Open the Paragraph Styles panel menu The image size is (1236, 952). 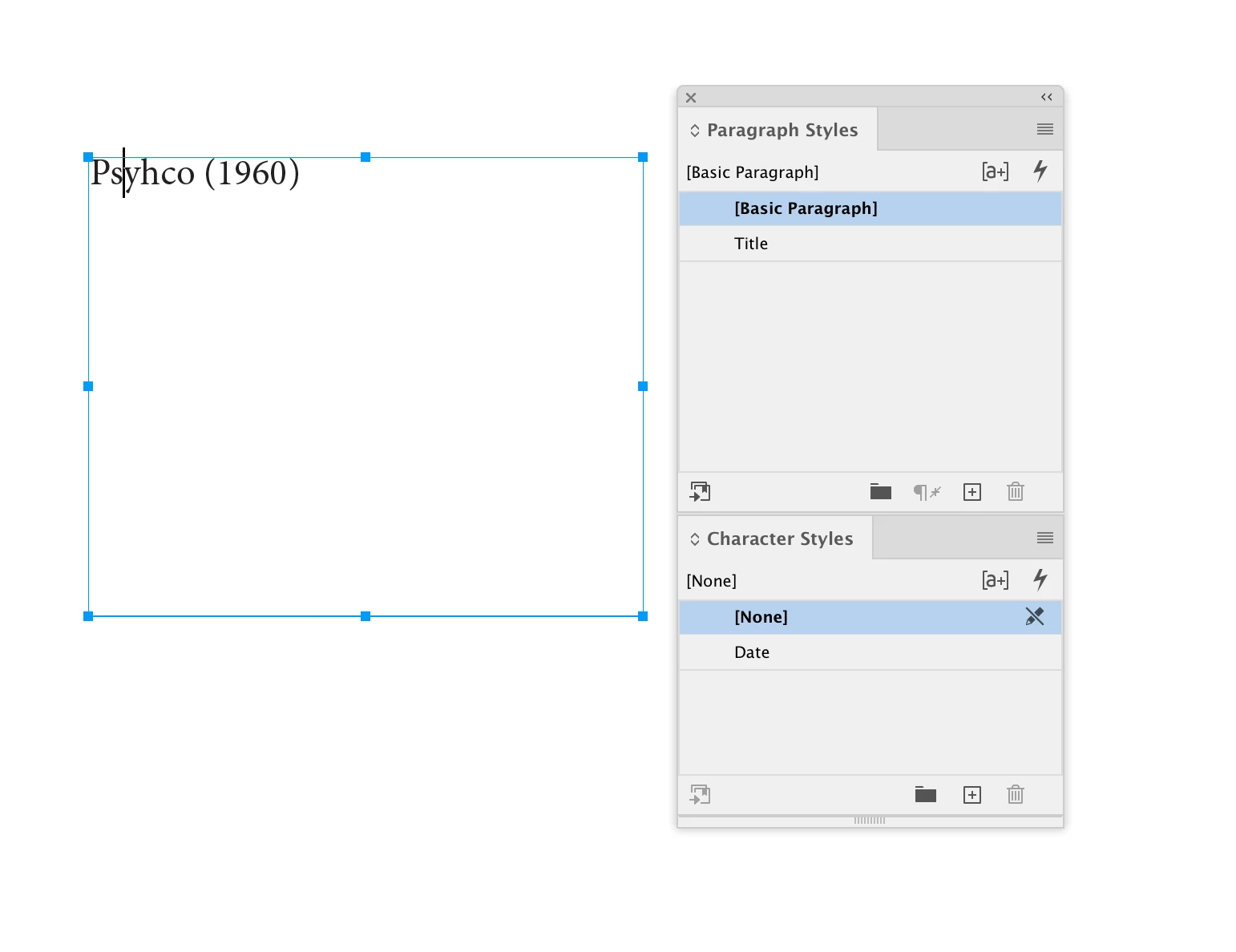pyautogui.click(x=1044, y=129)
